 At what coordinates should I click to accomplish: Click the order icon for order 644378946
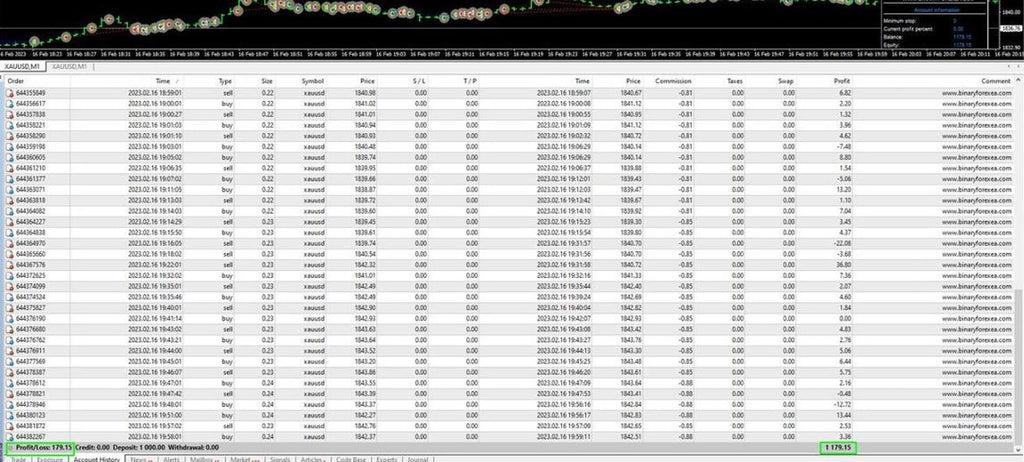click(9, 404)
